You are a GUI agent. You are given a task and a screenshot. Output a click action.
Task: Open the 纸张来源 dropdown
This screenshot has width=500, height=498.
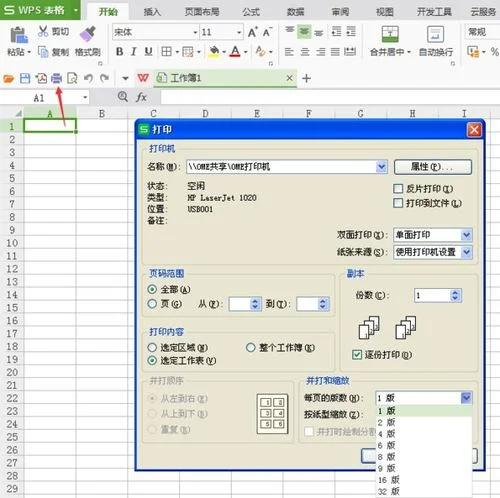(466, 252)
